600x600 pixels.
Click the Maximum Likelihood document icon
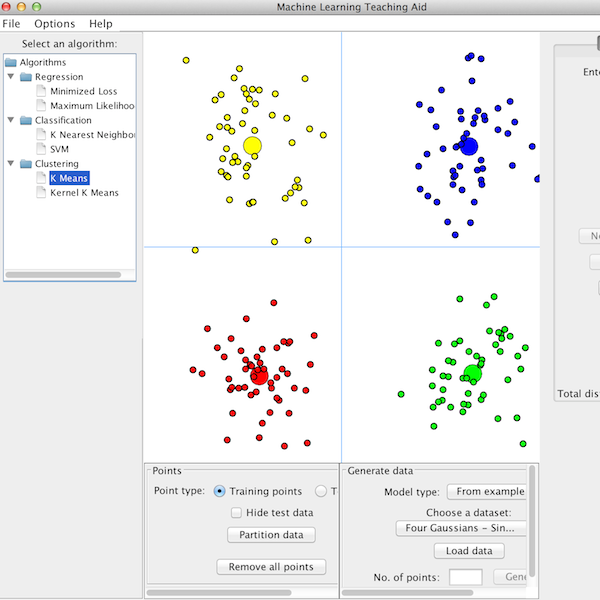point(41,105)
